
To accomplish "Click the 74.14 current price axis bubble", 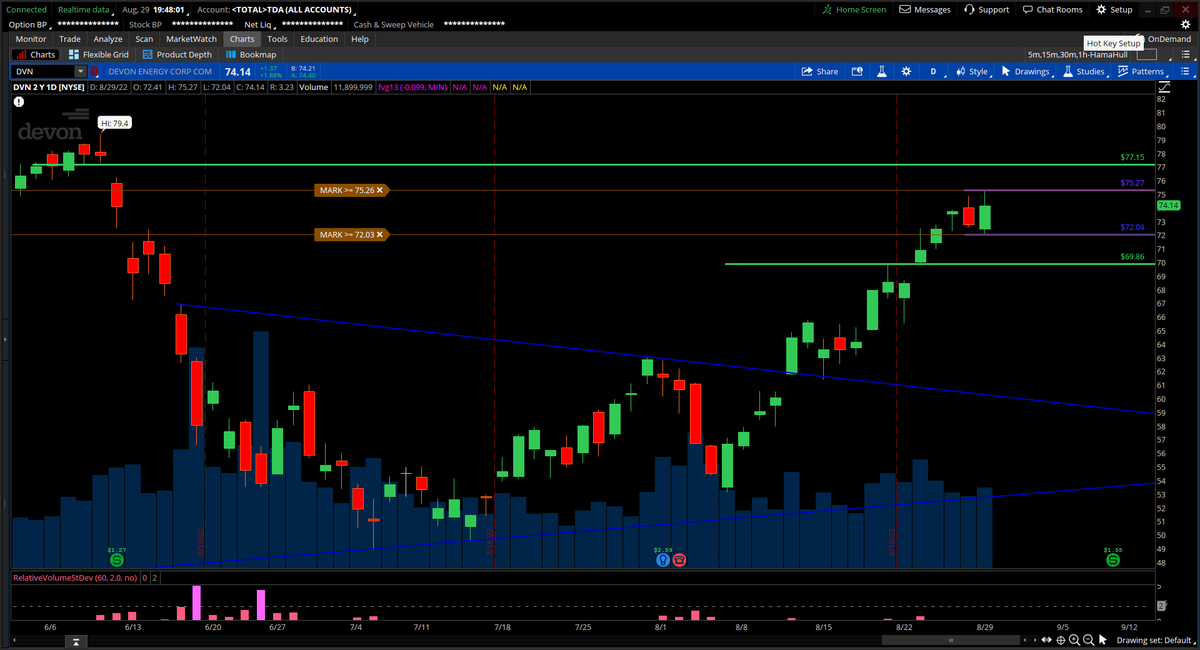I will [x=1168, y=205].
